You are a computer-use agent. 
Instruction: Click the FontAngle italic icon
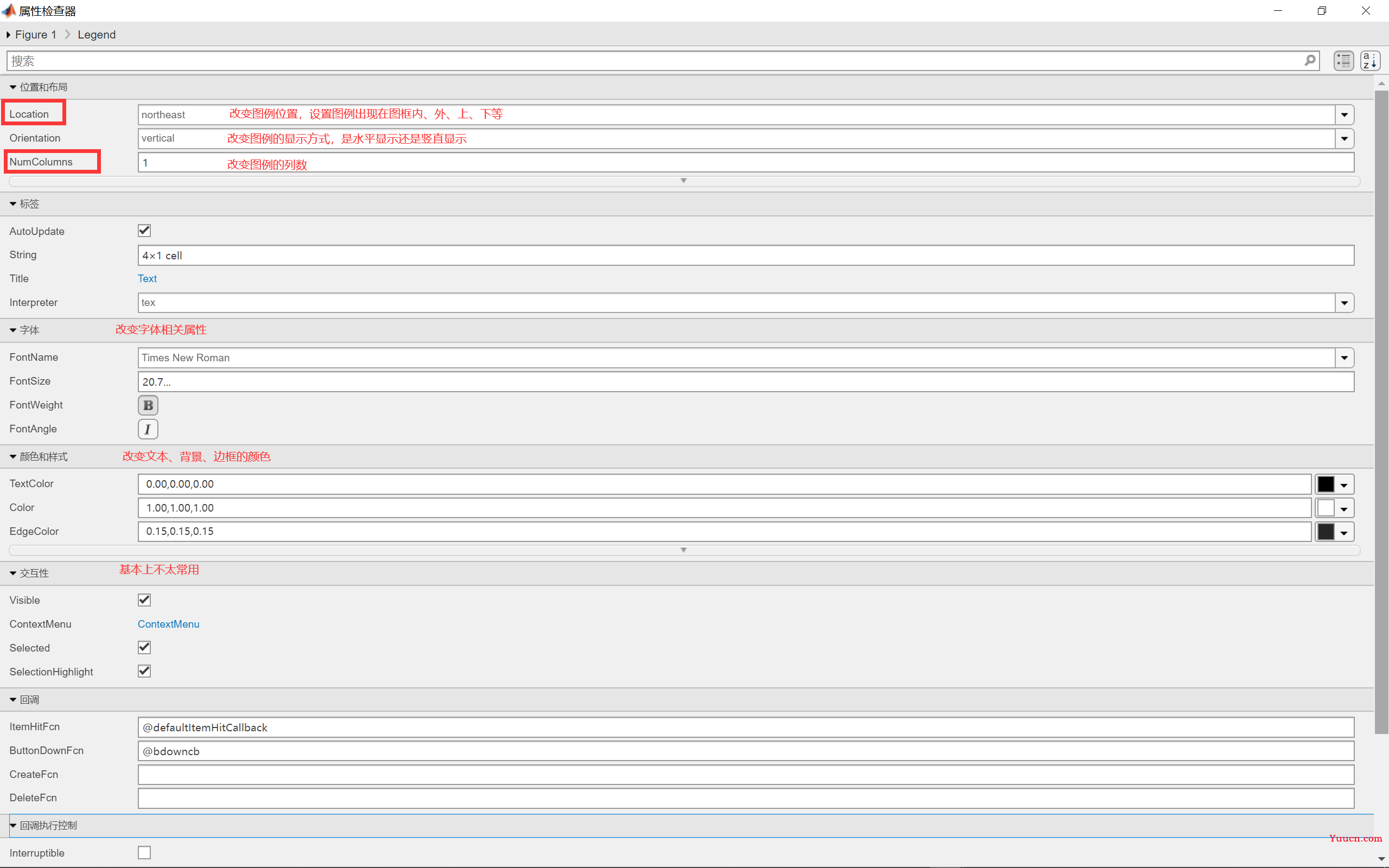147,429
